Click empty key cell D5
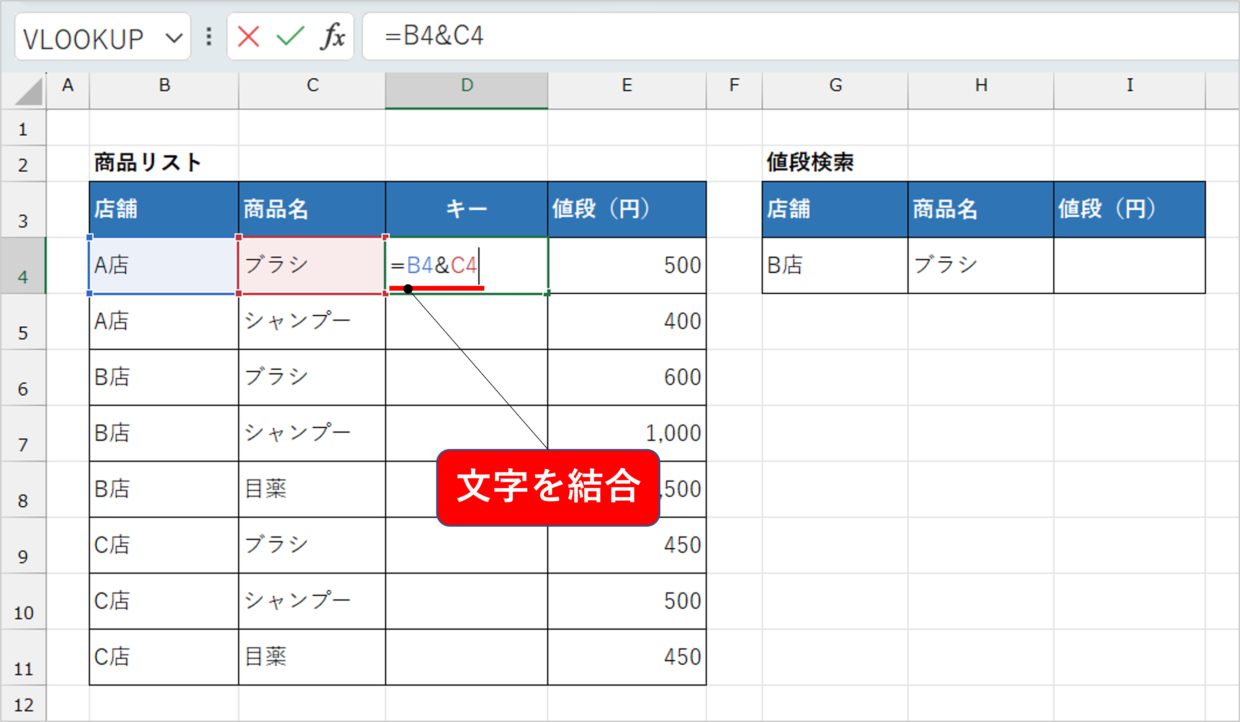Screen dimensions: 1240x722 [x=466, y=321]
